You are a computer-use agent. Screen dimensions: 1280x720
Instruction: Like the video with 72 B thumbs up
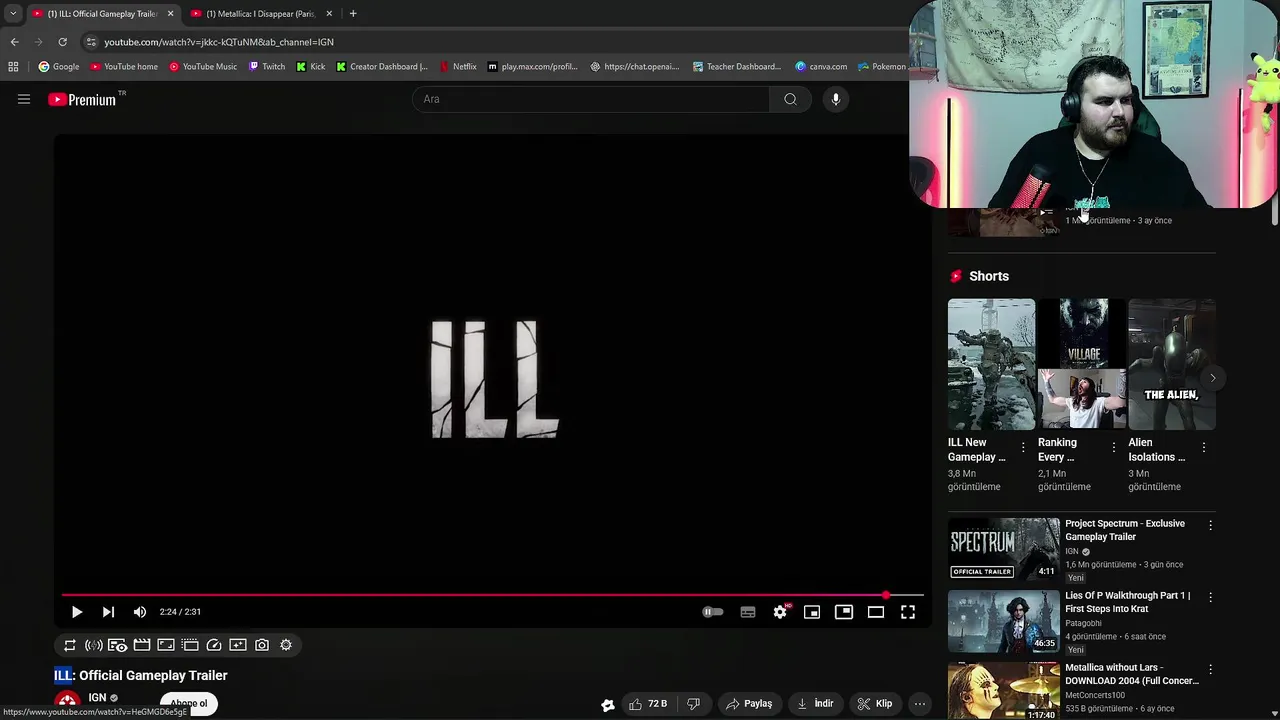pyautogui.click(x=648, y=704)
